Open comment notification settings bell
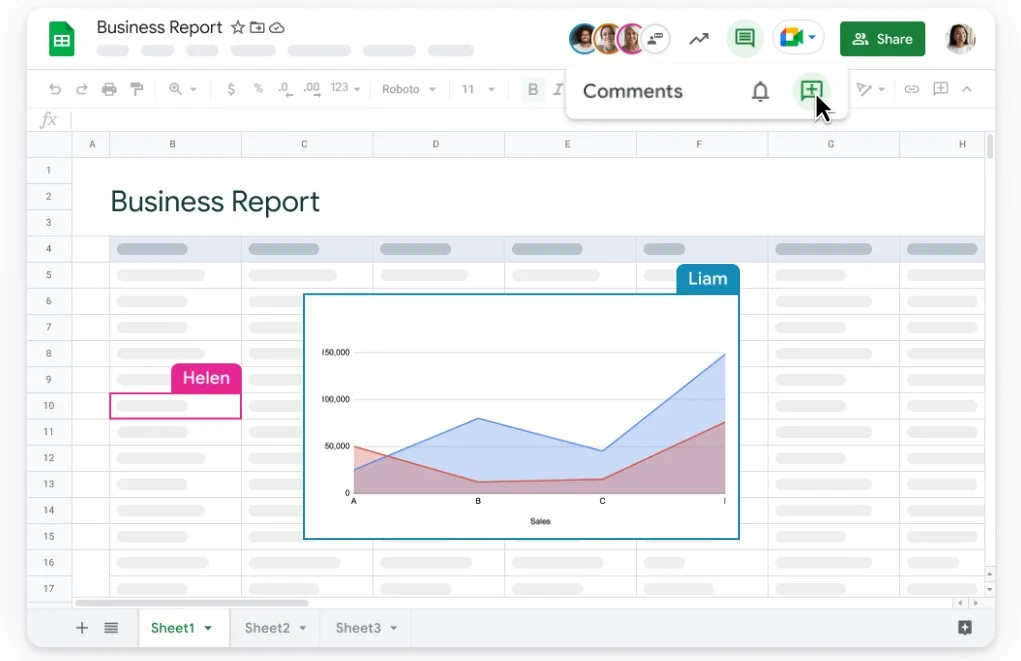1021x661 pixels. 760,92
